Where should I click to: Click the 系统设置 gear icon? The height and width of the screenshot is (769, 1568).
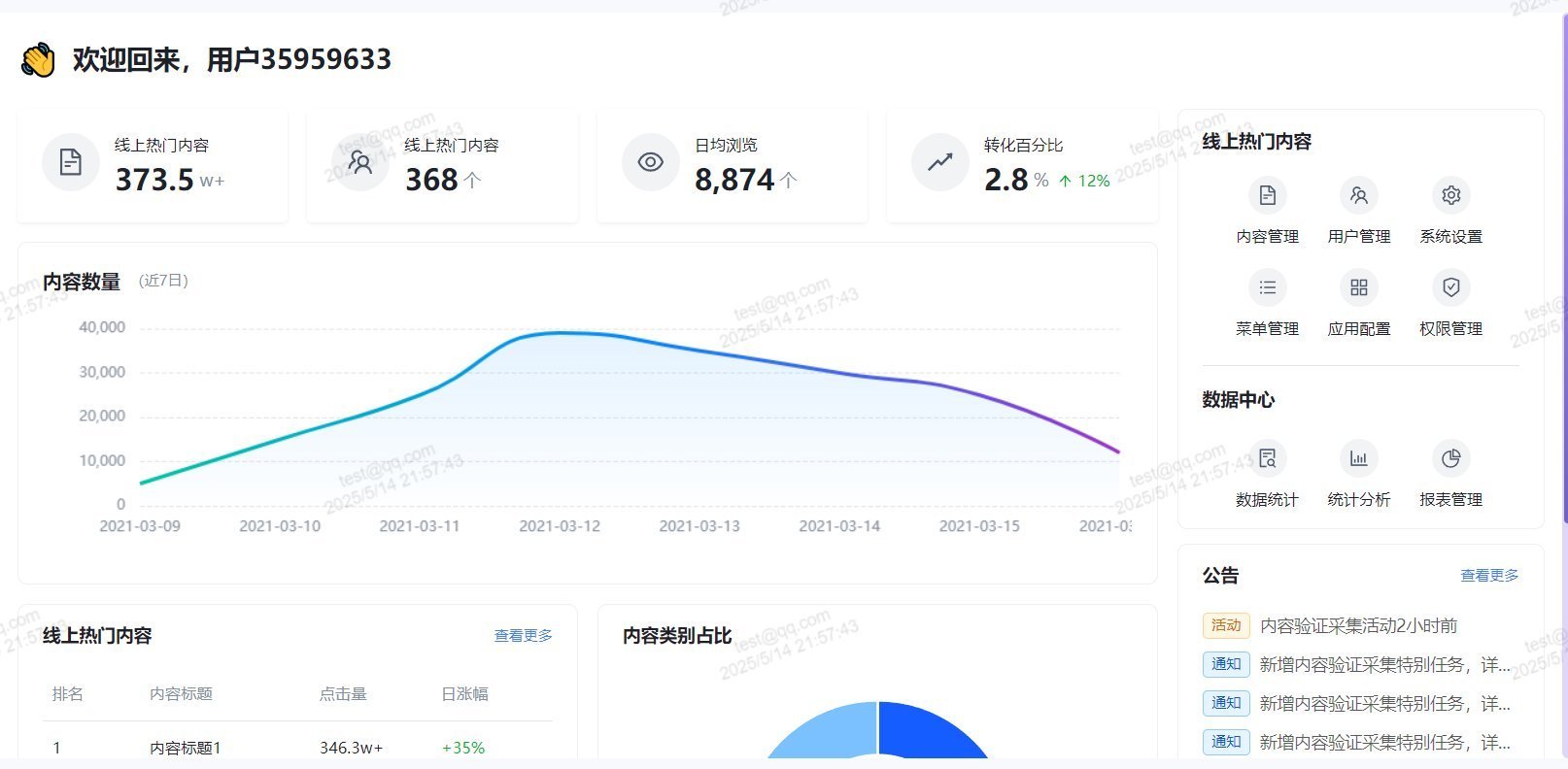(1450, 196)
